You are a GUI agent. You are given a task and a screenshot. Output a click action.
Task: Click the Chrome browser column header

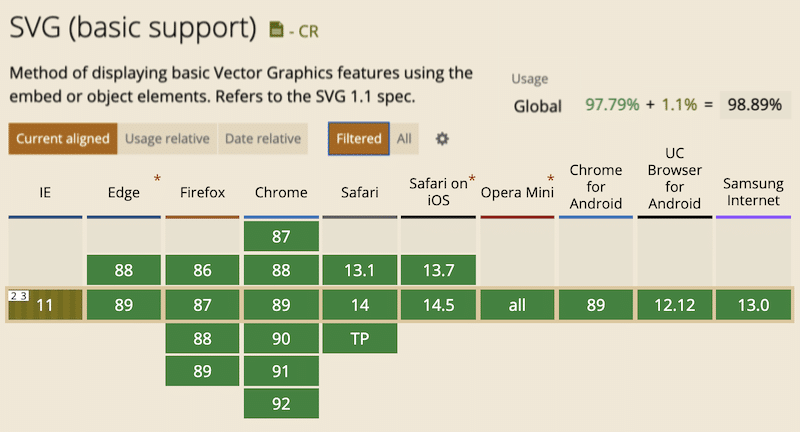pyautogui.click(x=281, y=192)
